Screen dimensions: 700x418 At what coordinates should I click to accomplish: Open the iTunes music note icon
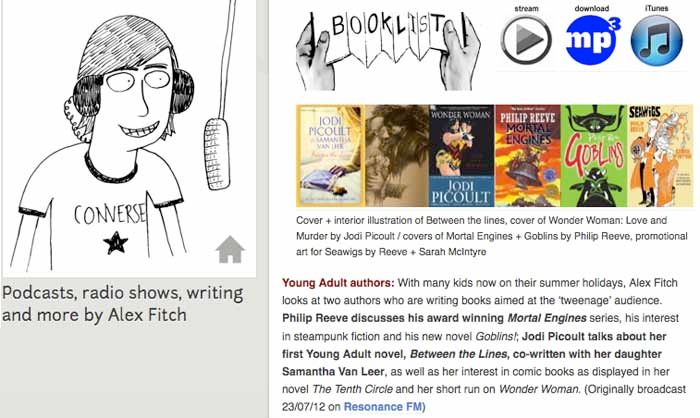click(657, 40)
